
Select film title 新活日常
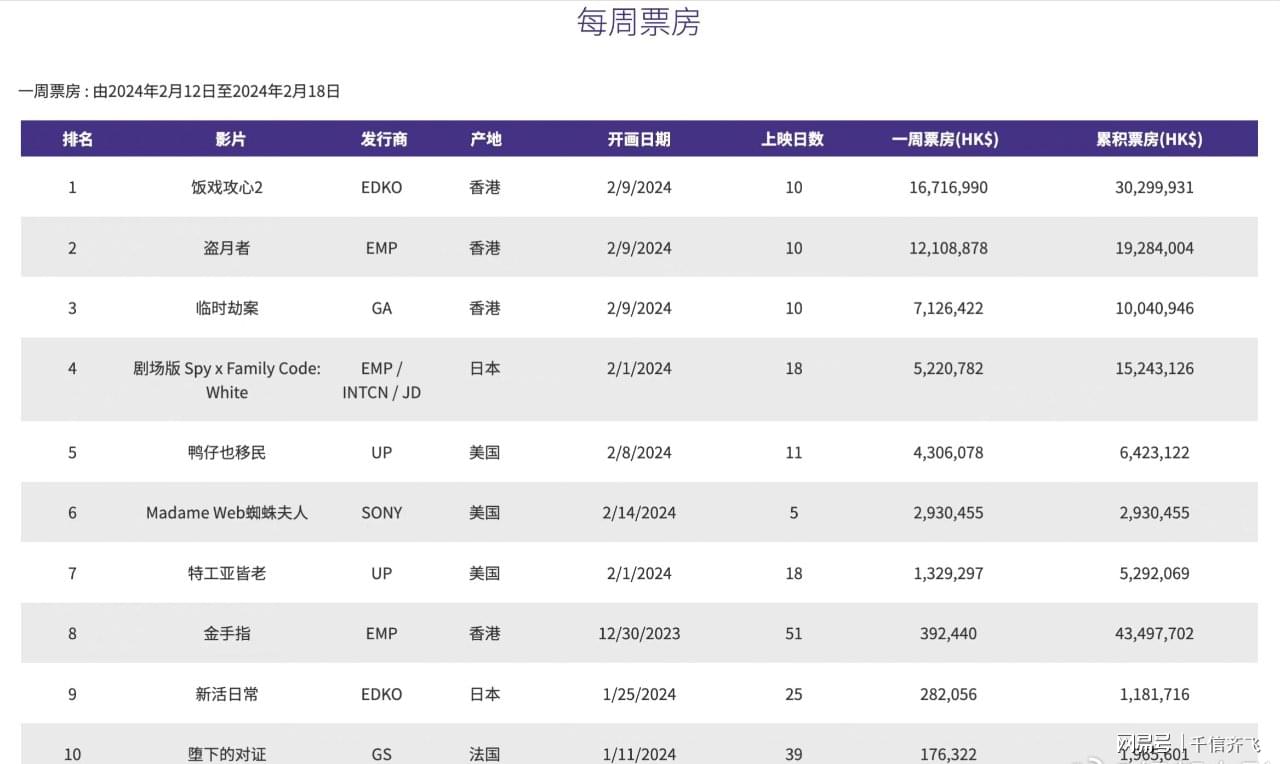click(227, 693)
